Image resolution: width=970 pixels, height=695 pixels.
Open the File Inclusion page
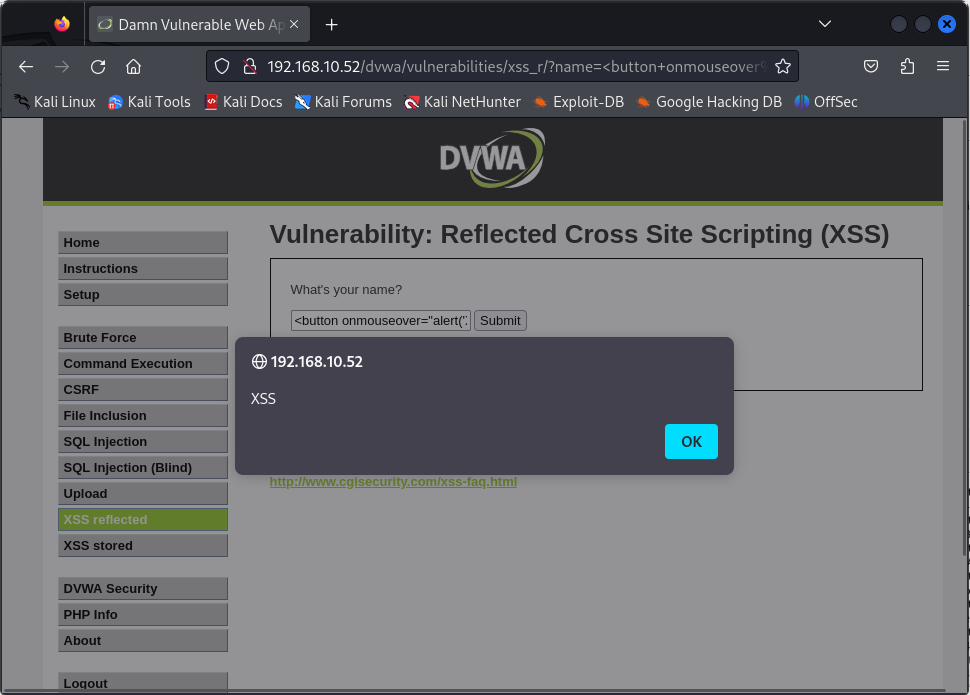143,415
